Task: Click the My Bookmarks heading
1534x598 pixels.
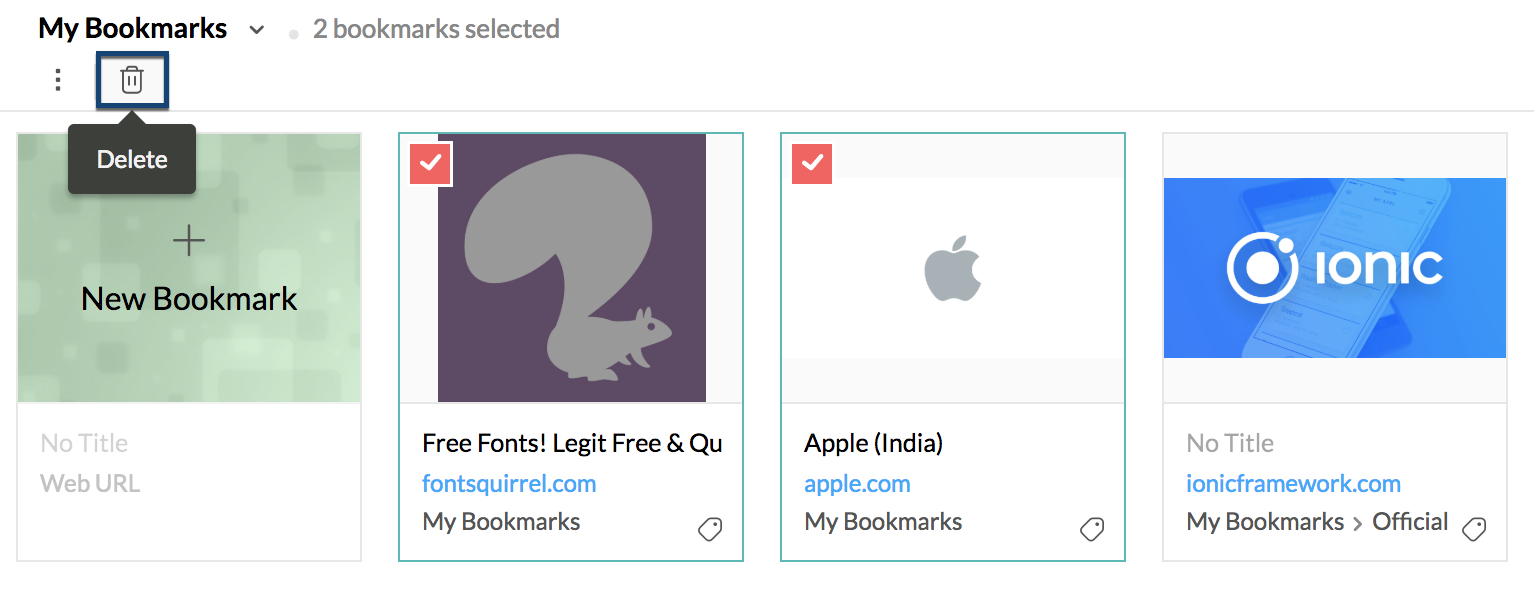Action: coord(132,29)
